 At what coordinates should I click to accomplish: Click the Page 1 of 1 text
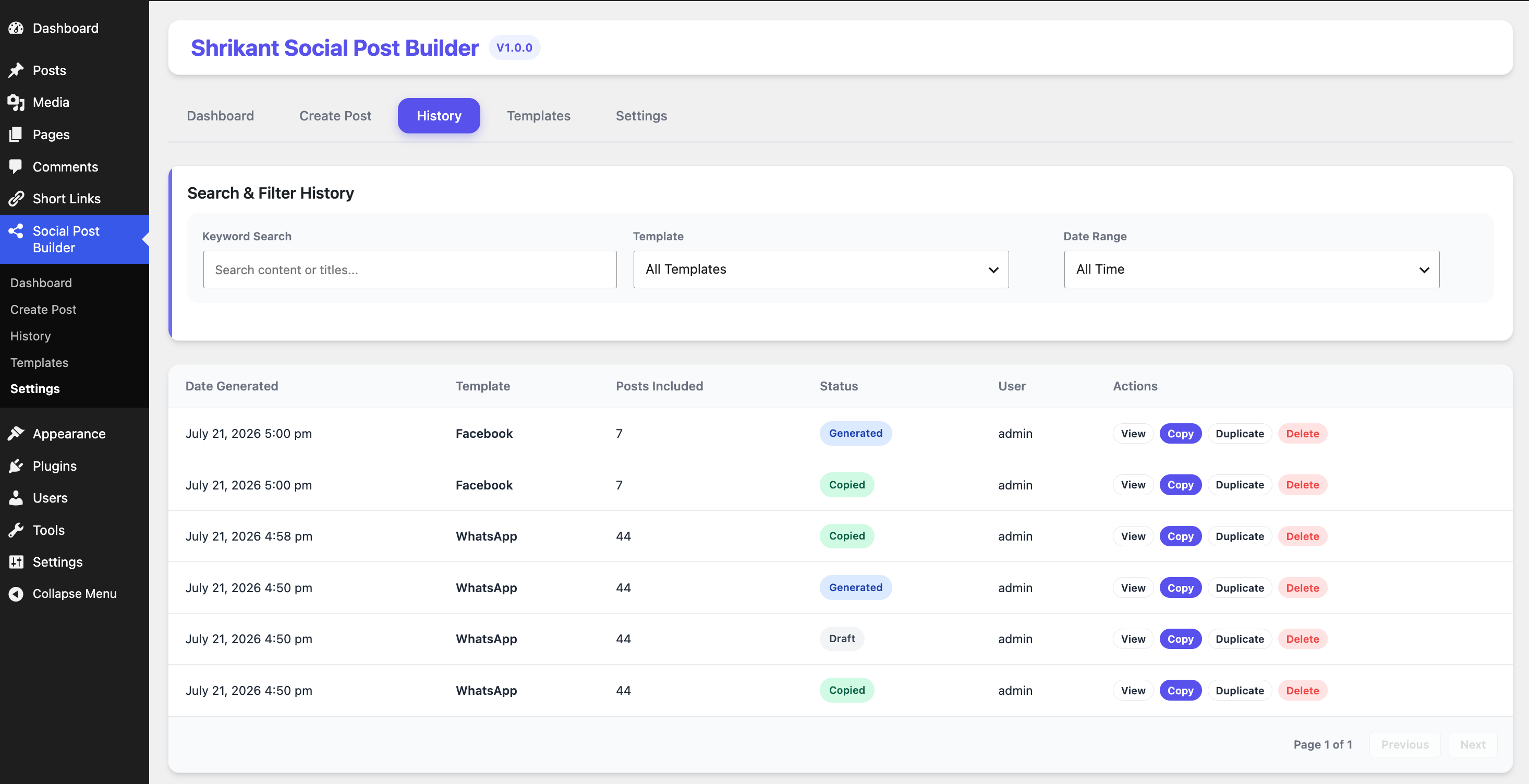1322,744
